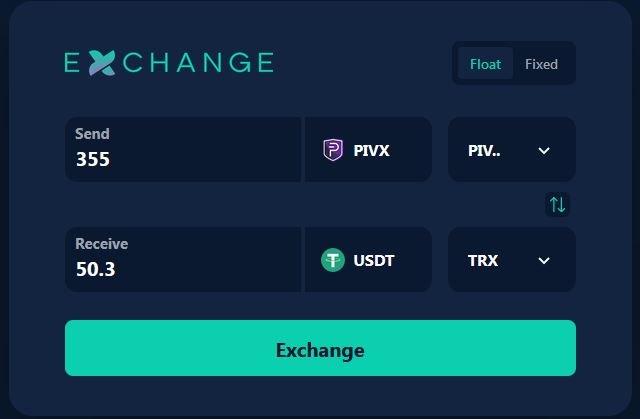Click the Send field label
The image size is (640, 419).
coord(93,134)
